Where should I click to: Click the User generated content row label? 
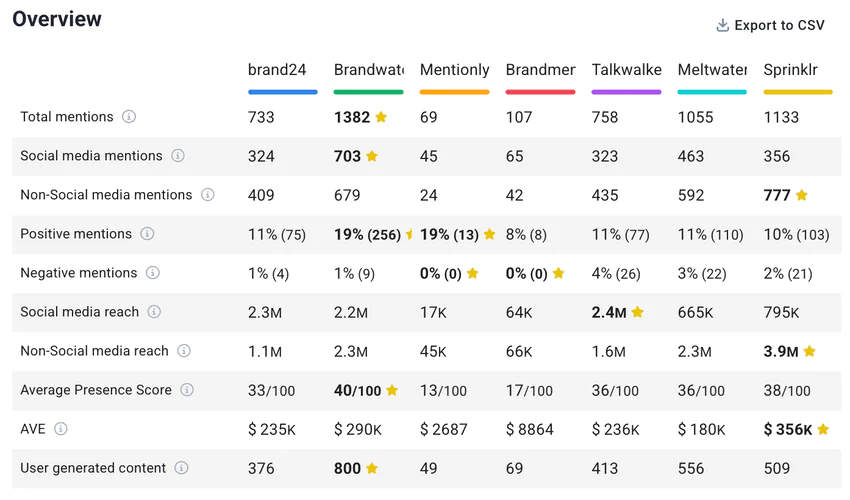pos(93,468)
